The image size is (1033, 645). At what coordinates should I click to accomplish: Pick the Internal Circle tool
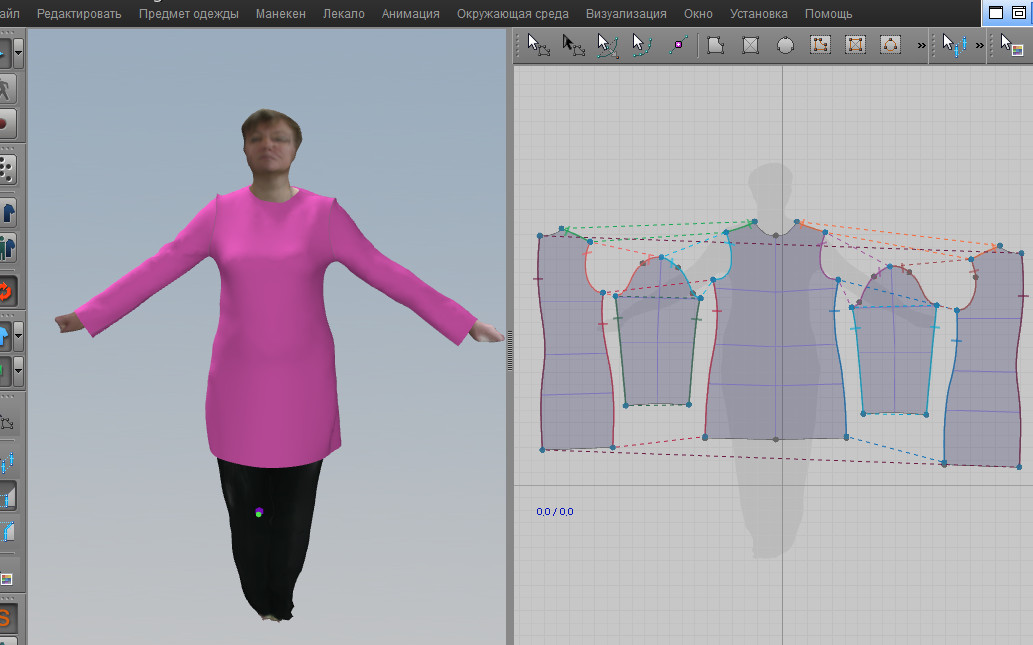[890, 45]
